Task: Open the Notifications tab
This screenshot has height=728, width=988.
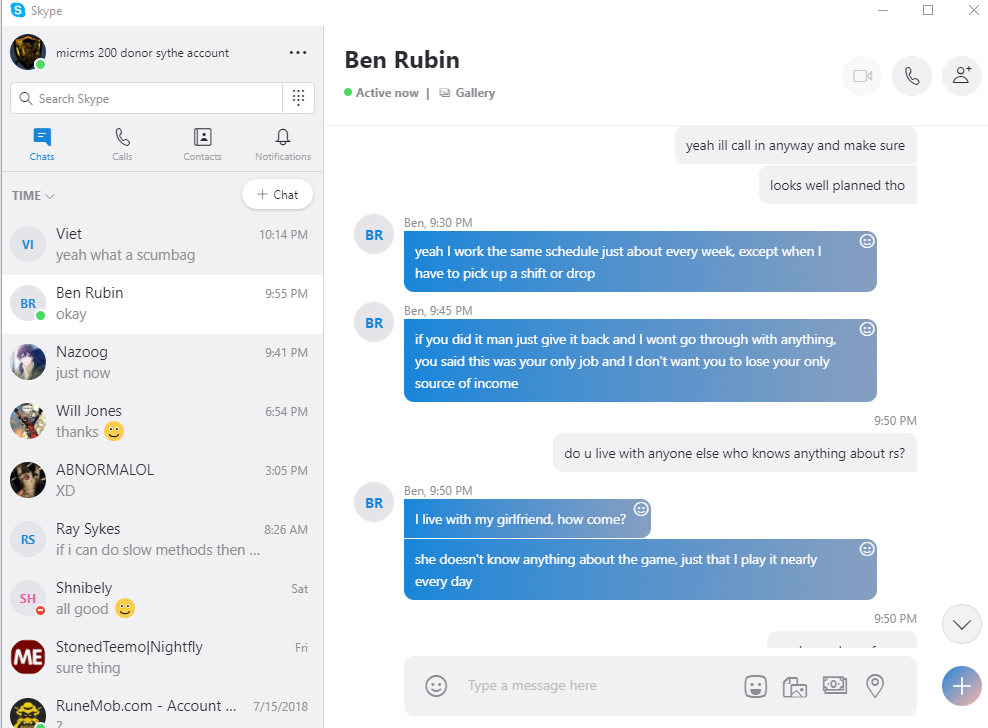Action: pyautogui.click(x=283, y=144)
